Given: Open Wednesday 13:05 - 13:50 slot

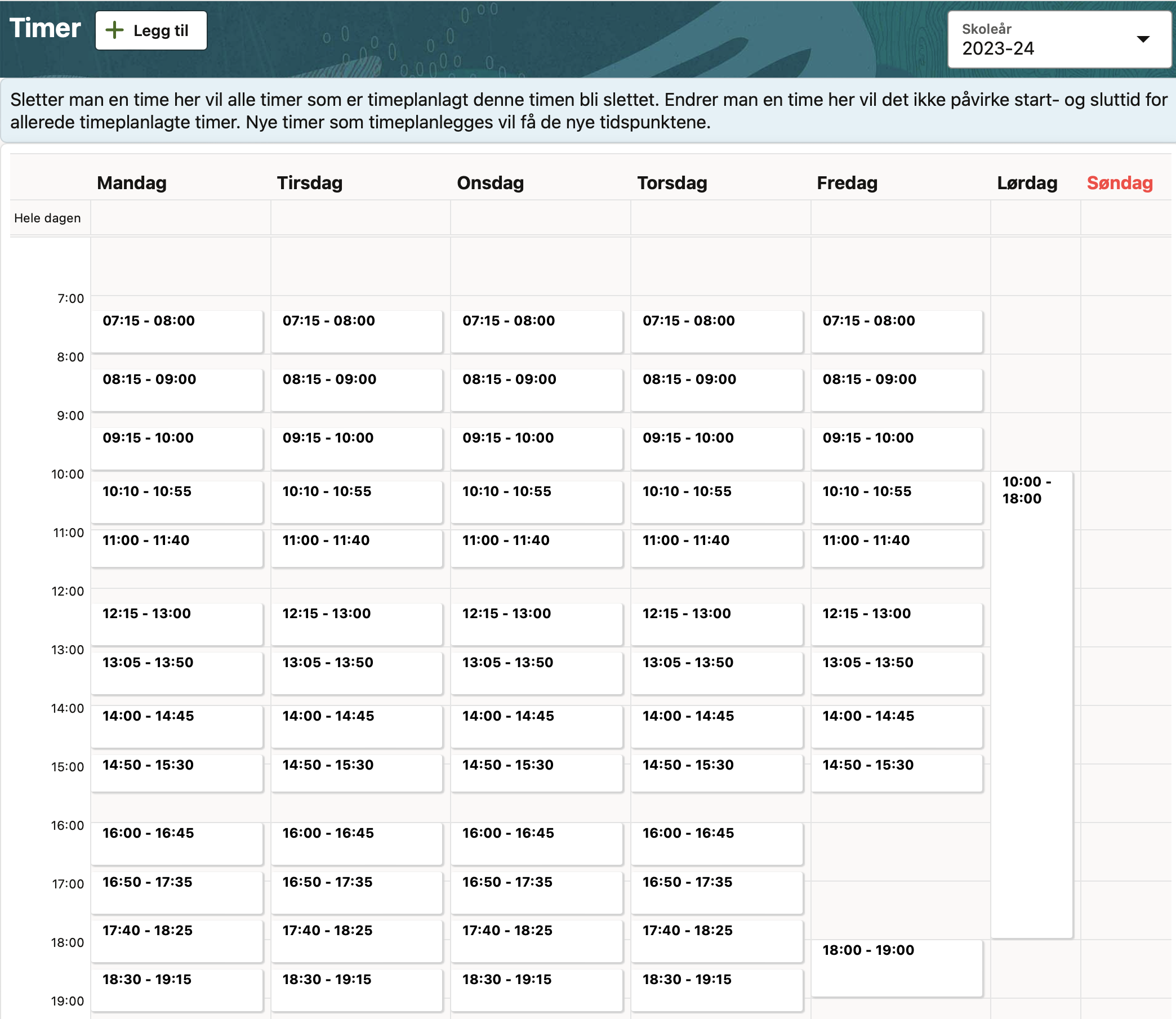Looking at the screenshot, I should coord(537,672).
